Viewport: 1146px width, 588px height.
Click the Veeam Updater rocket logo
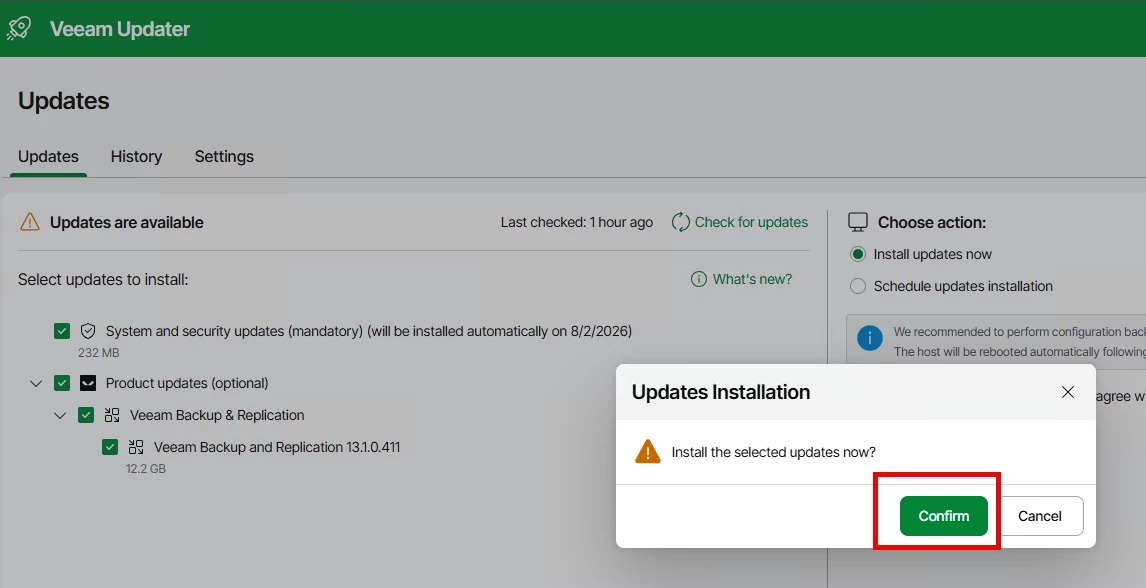click(x=18, y=28)
